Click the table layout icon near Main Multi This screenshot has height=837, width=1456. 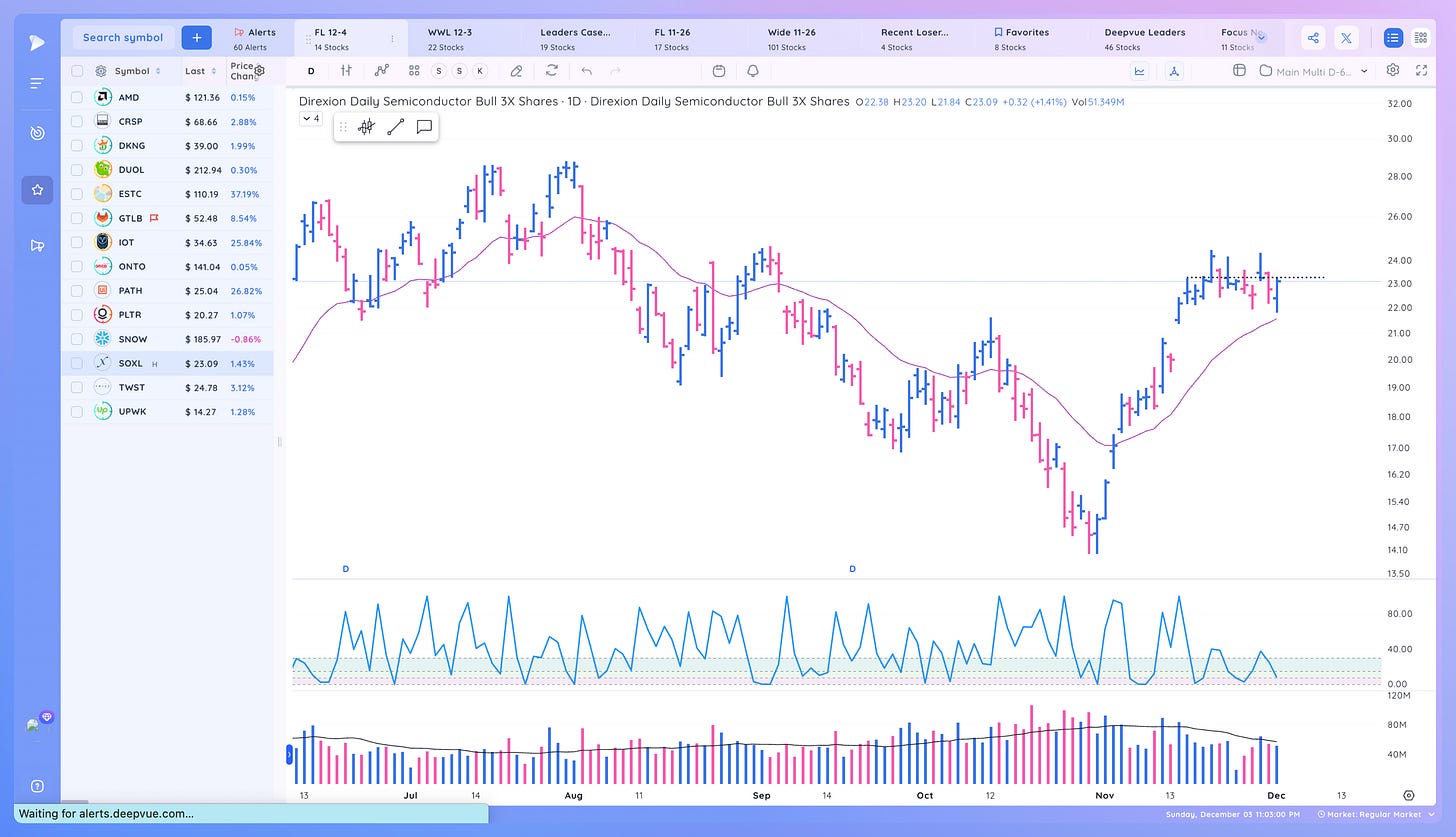tap(1239, 71)
